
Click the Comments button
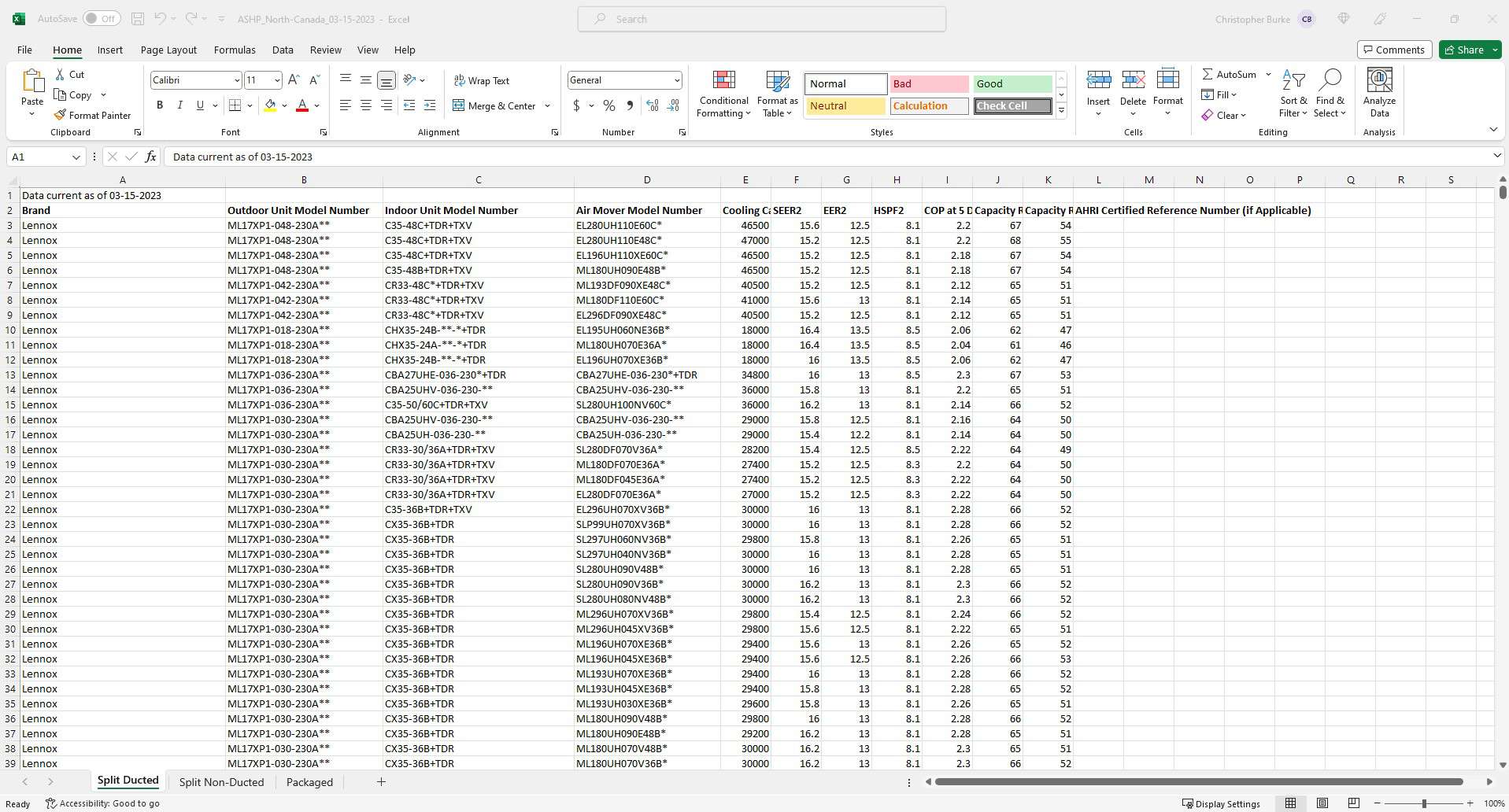click(1394, 50)
